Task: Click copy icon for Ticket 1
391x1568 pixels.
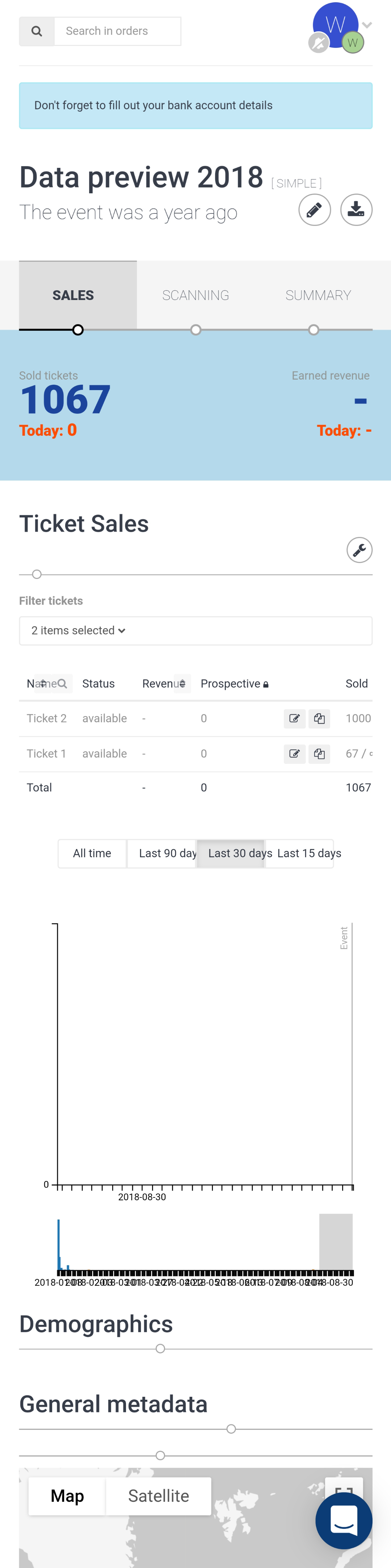Action: click(319, 754)
